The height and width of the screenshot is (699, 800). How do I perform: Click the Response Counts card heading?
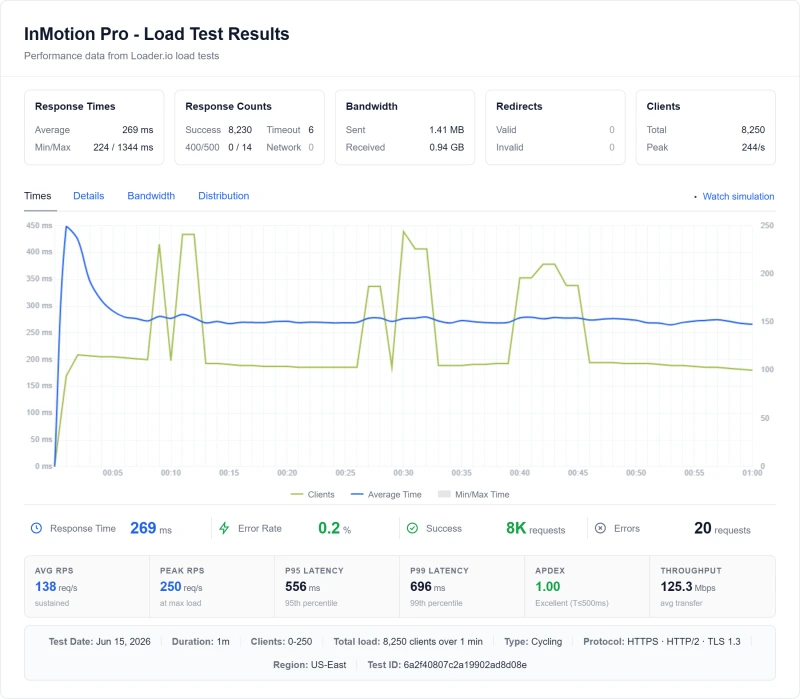pos(228,106)
